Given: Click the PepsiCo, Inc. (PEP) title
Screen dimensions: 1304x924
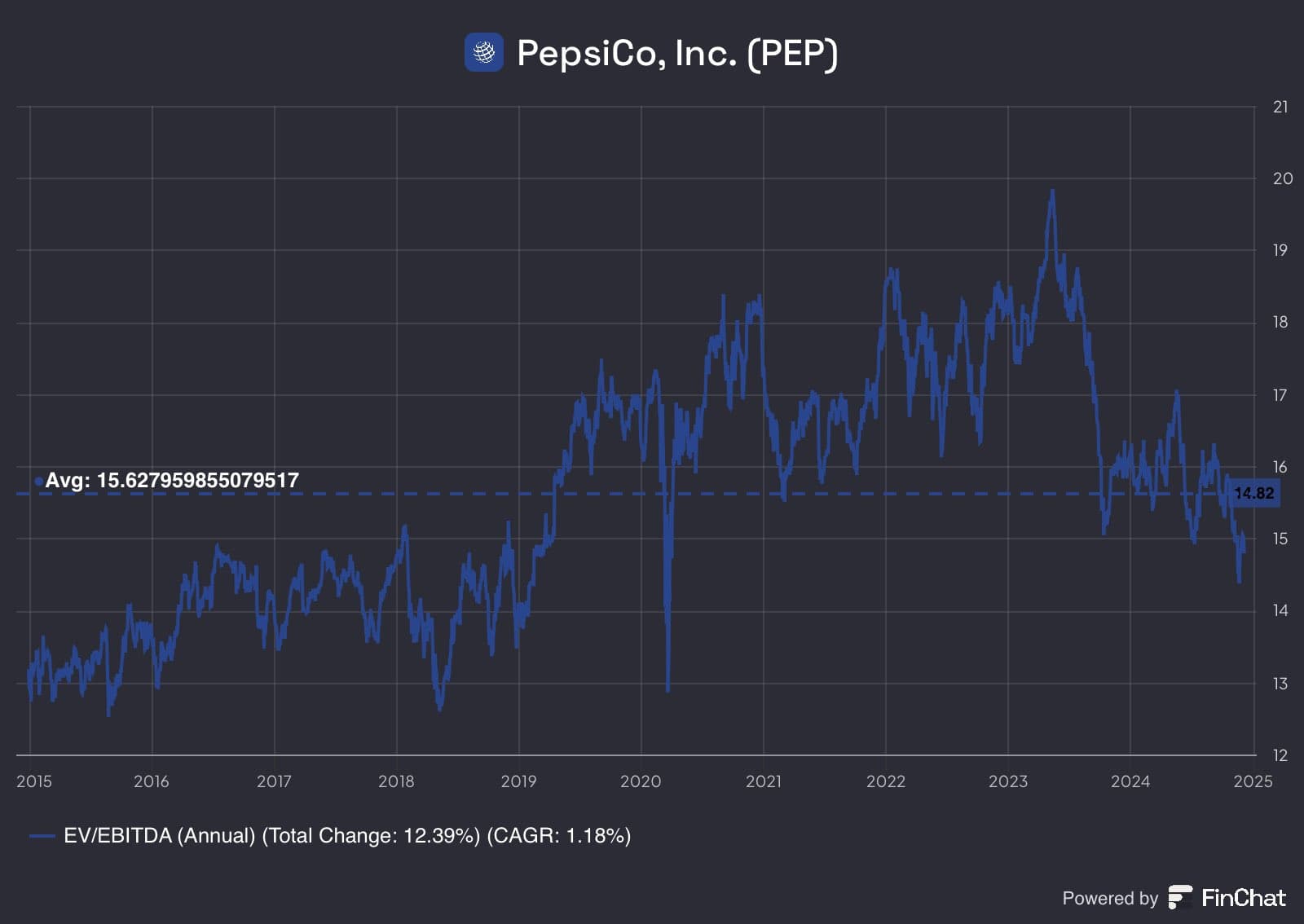Looking at the screenshot, I should point(677,54).
